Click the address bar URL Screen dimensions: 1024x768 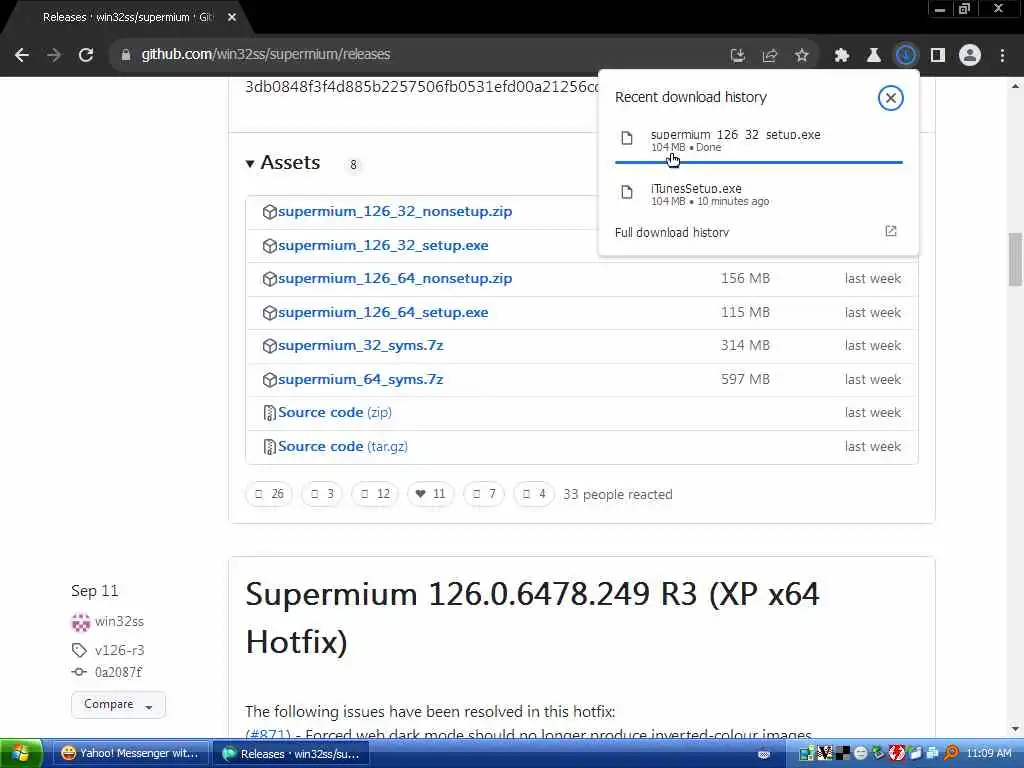pos(265,54)
